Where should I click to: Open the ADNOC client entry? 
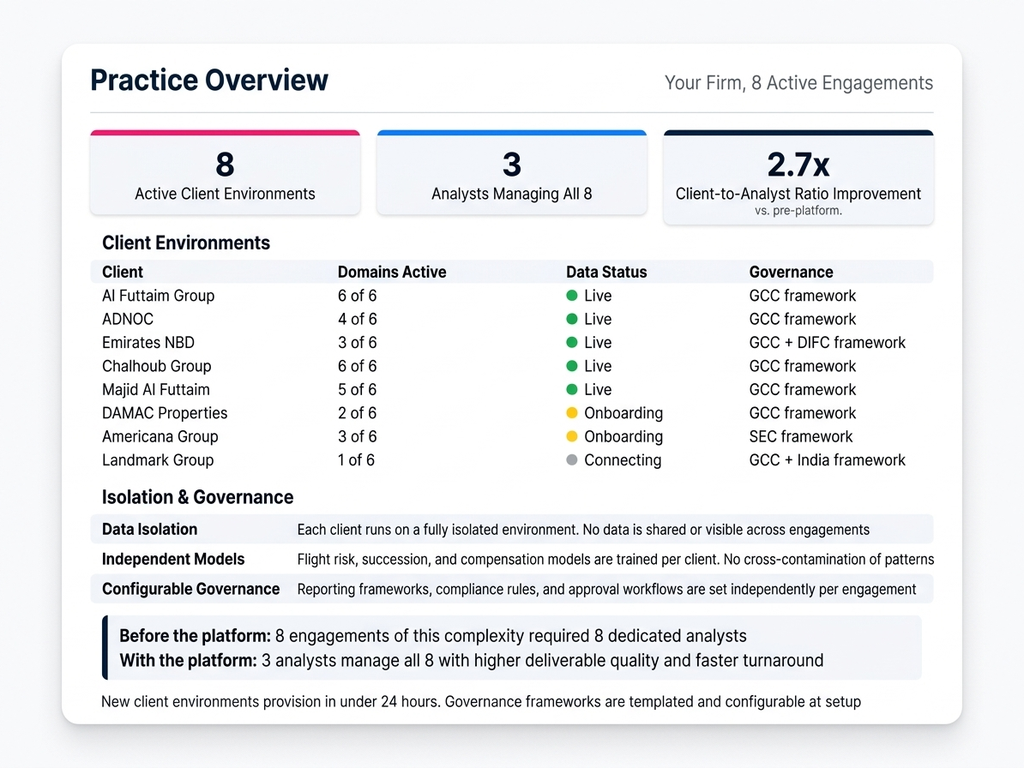(128, 319)
